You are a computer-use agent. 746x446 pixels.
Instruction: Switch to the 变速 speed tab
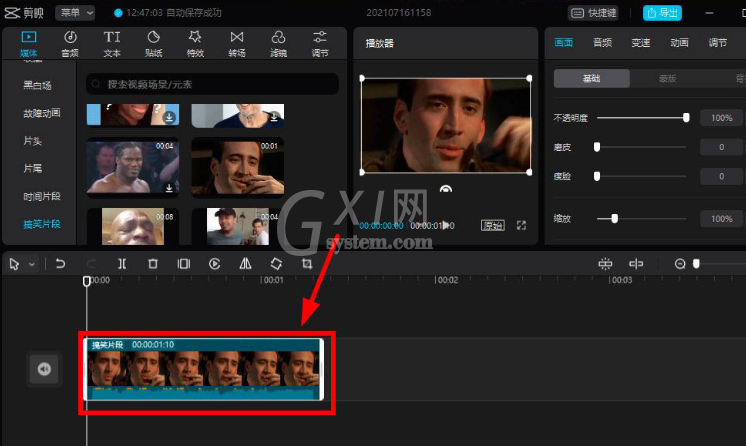(640, 43)
